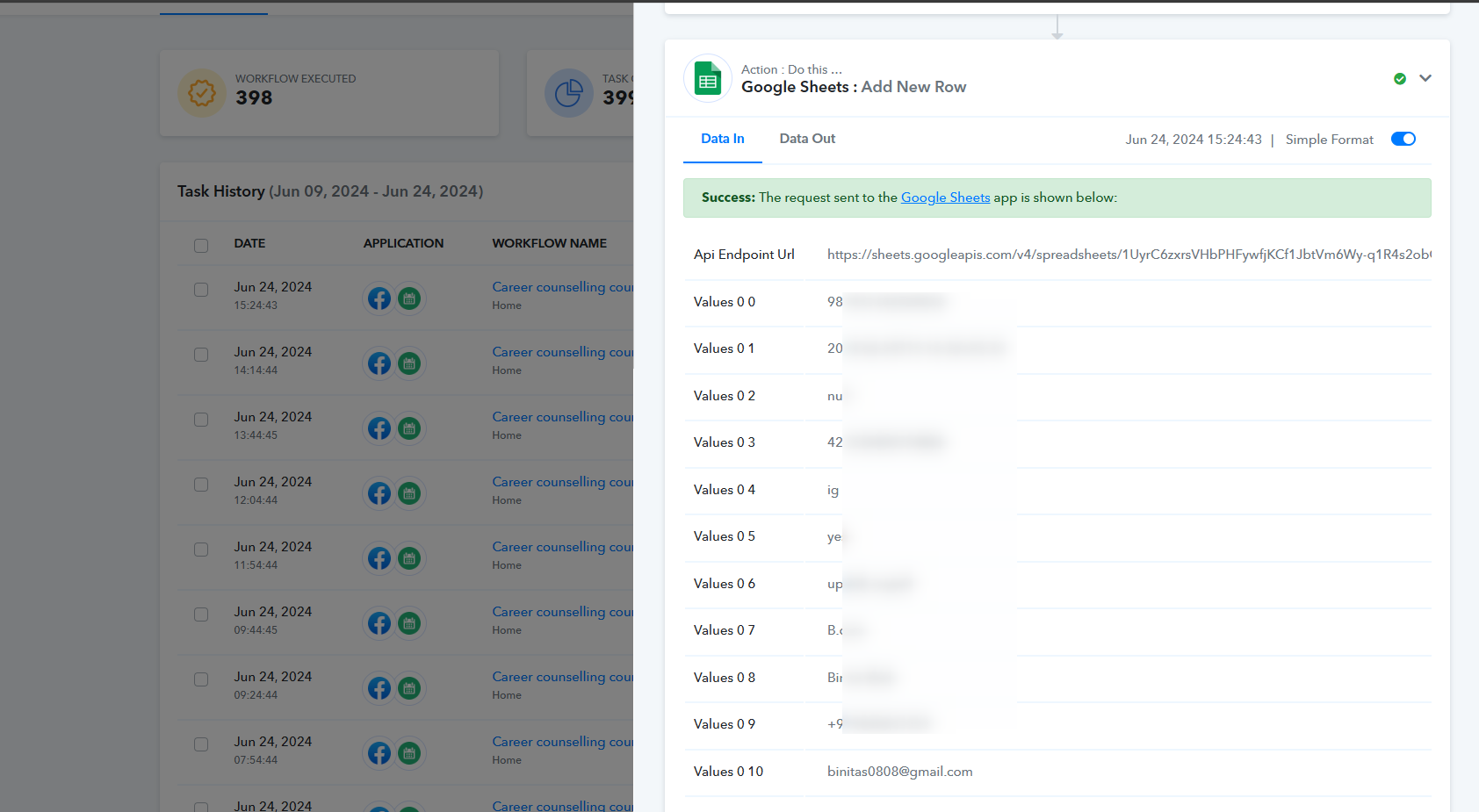The width and height of the screenshot is (1479, 812).
Task: Click Google Sheets icon in the 15:24:43 row
Action: point(409,298)
